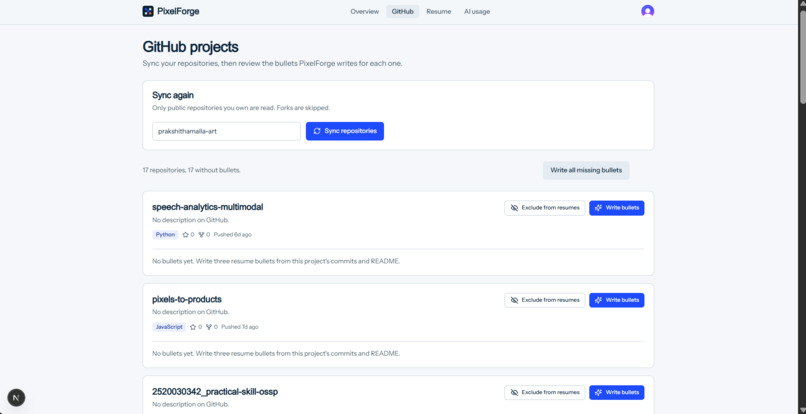Click the 'Pushed 7d ago' text
This screenshot has width=806, height=414.
pyautogui.click(x=240, y=327)
